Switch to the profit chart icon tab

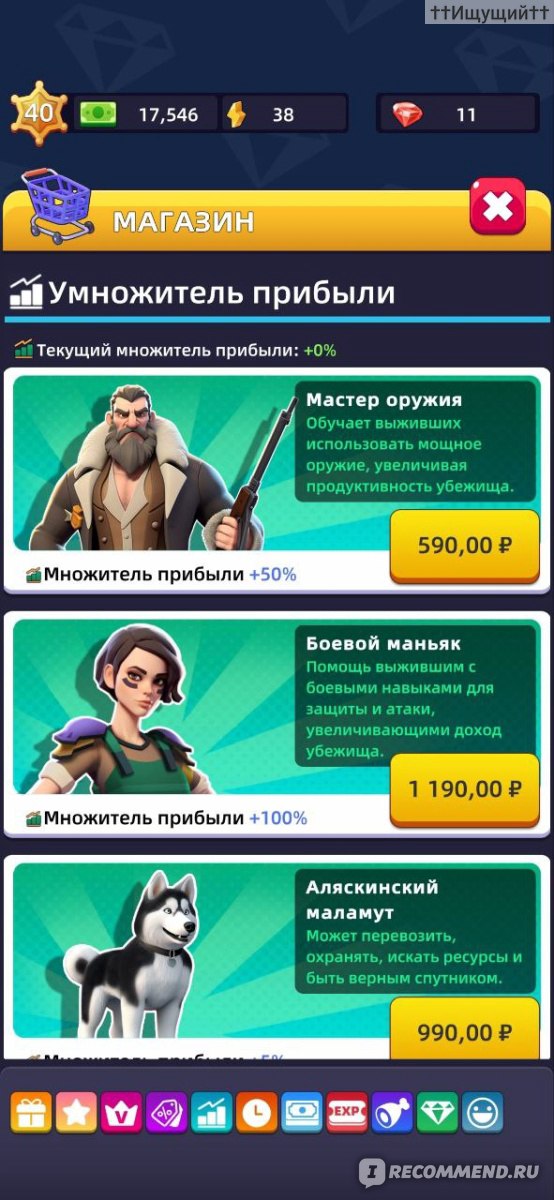click(x=211, y=1111)
